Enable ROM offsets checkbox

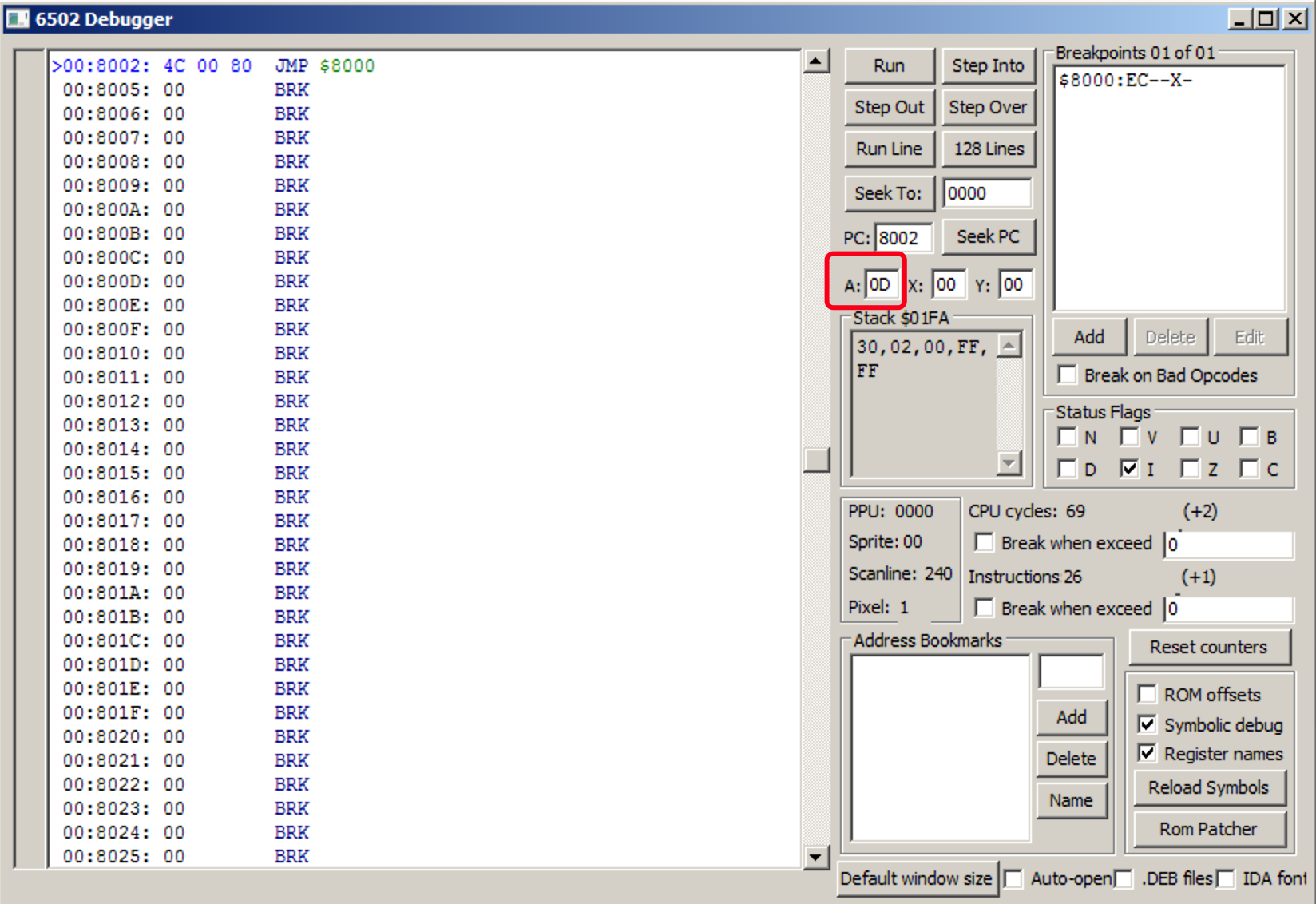1148,694
